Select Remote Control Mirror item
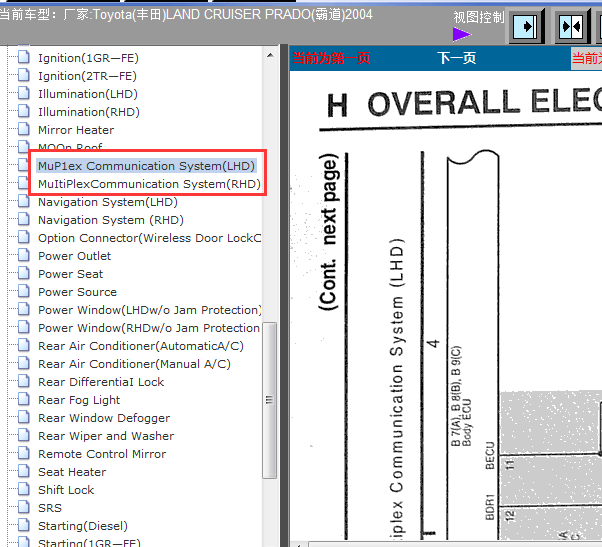602x547 pixels. click(102, 454)
